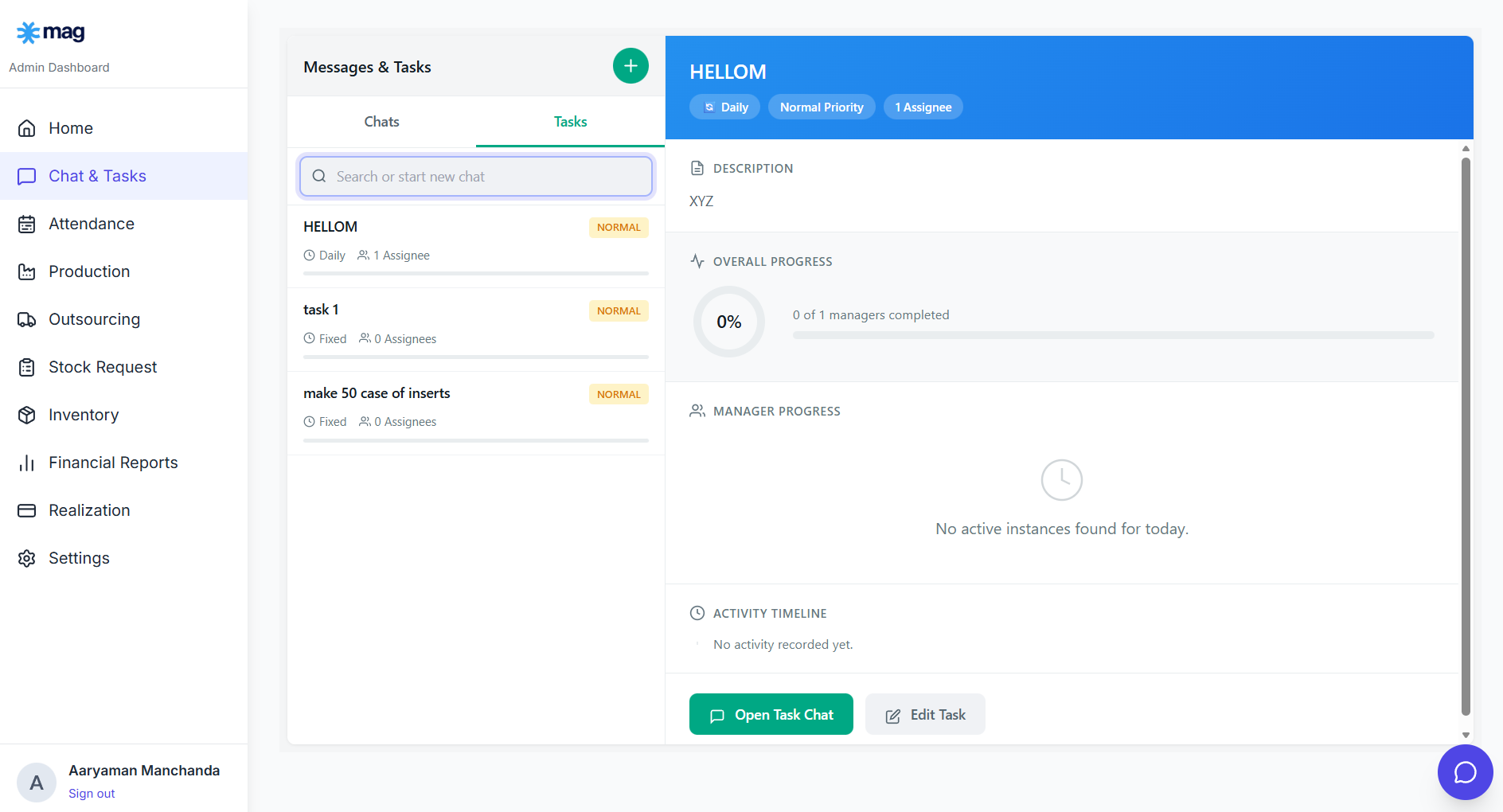The height and width of the screenshot is (812, 1503).
Task: Open the Production panel icon
Action: [27, 271]
